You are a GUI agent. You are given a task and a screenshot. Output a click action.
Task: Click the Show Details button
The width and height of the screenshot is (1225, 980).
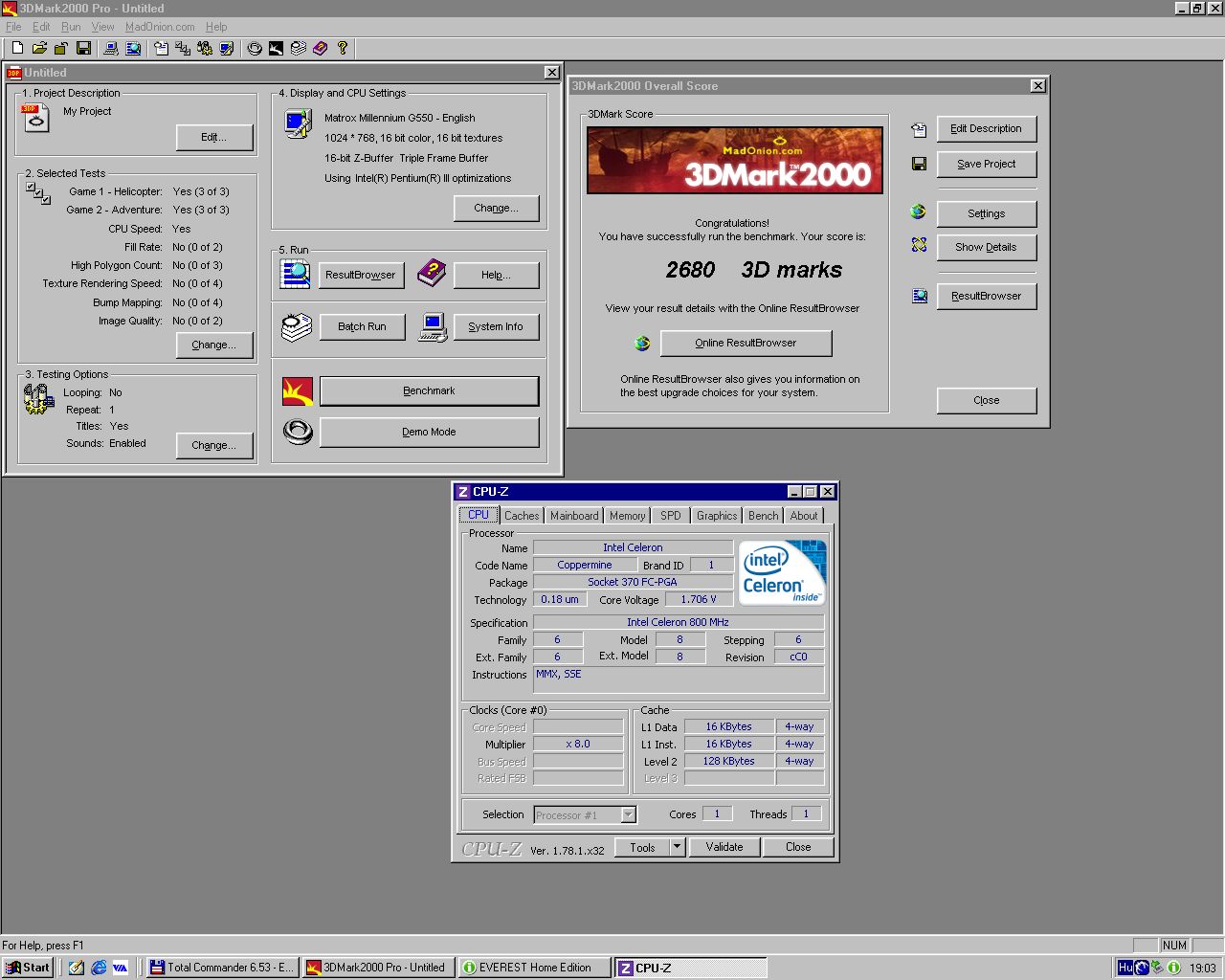point(986,247)
